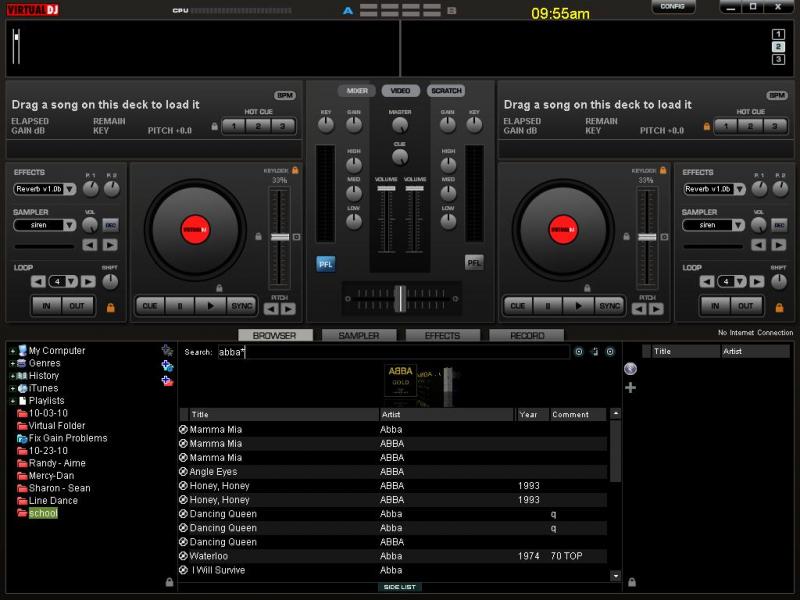Open the VIDEO mixer tab
Viewport: 800px width, 600px height.
click(x=400, y=91)
